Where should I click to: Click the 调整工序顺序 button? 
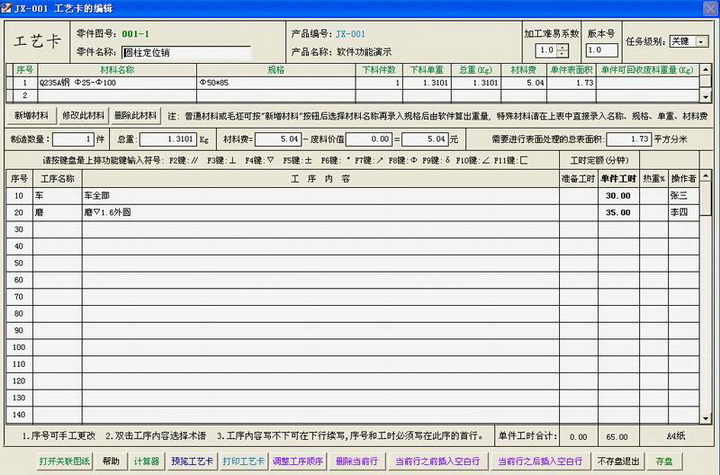coord(297,461)
